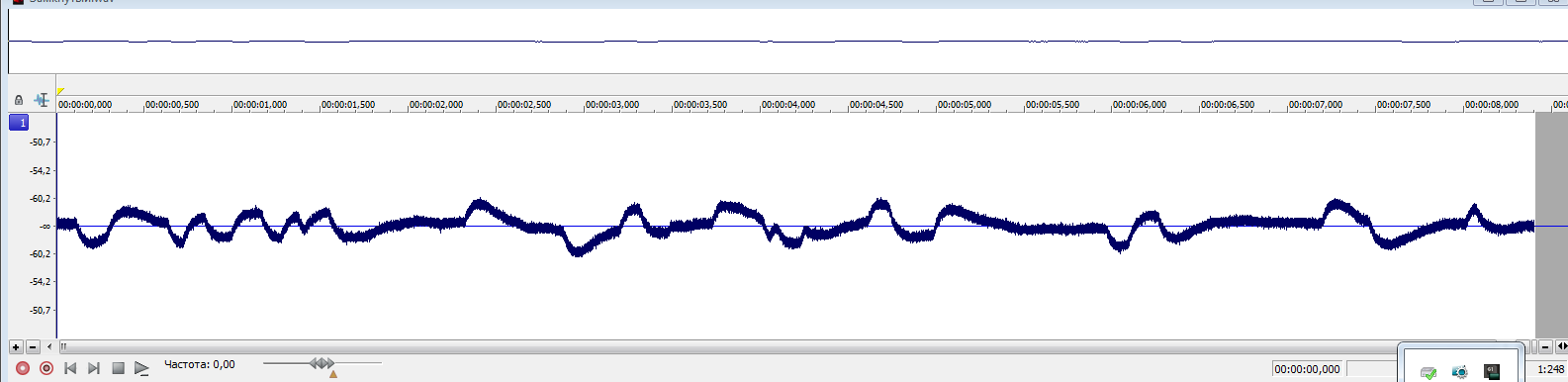Viewport: 1568px width, 382px height.
Task: Click the left scroll arrow of the scrollbar
Action: point(49,347)
